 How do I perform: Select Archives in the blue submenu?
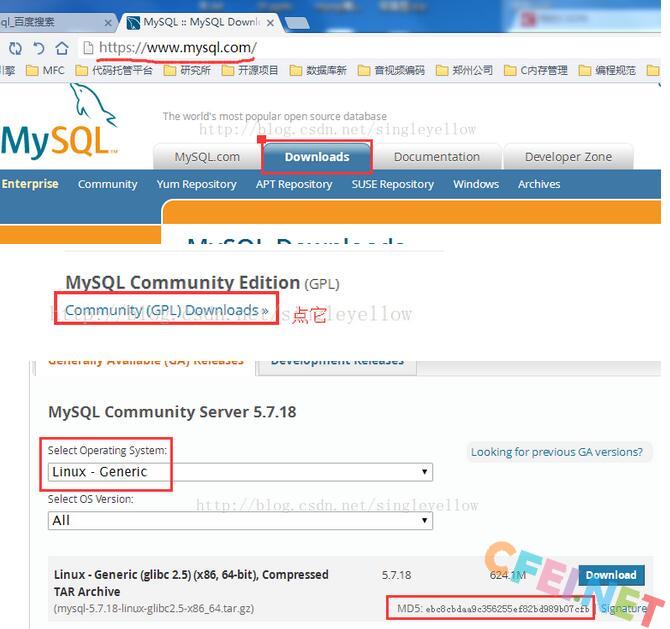click(539, 184)
